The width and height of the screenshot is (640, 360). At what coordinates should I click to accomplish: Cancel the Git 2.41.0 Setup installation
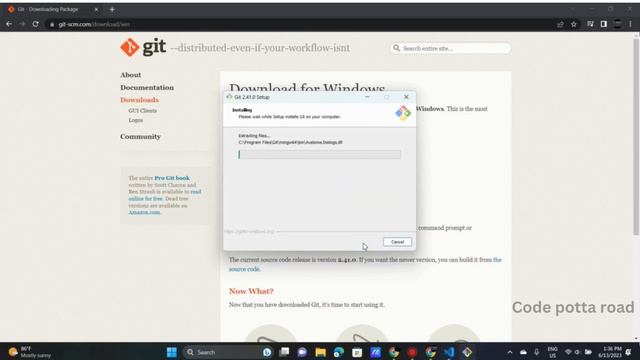[397, 242]
